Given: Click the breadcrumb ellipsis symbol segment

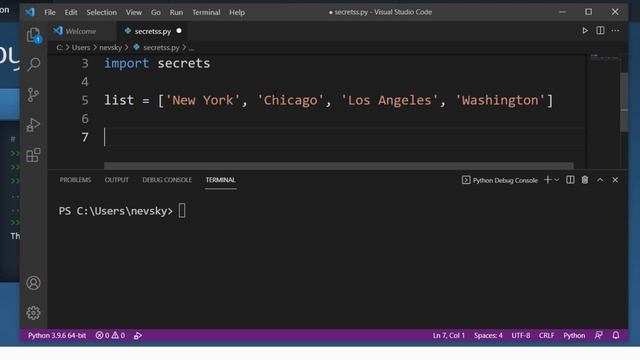Looking at the screenshot, I should [x=191, y=48].
